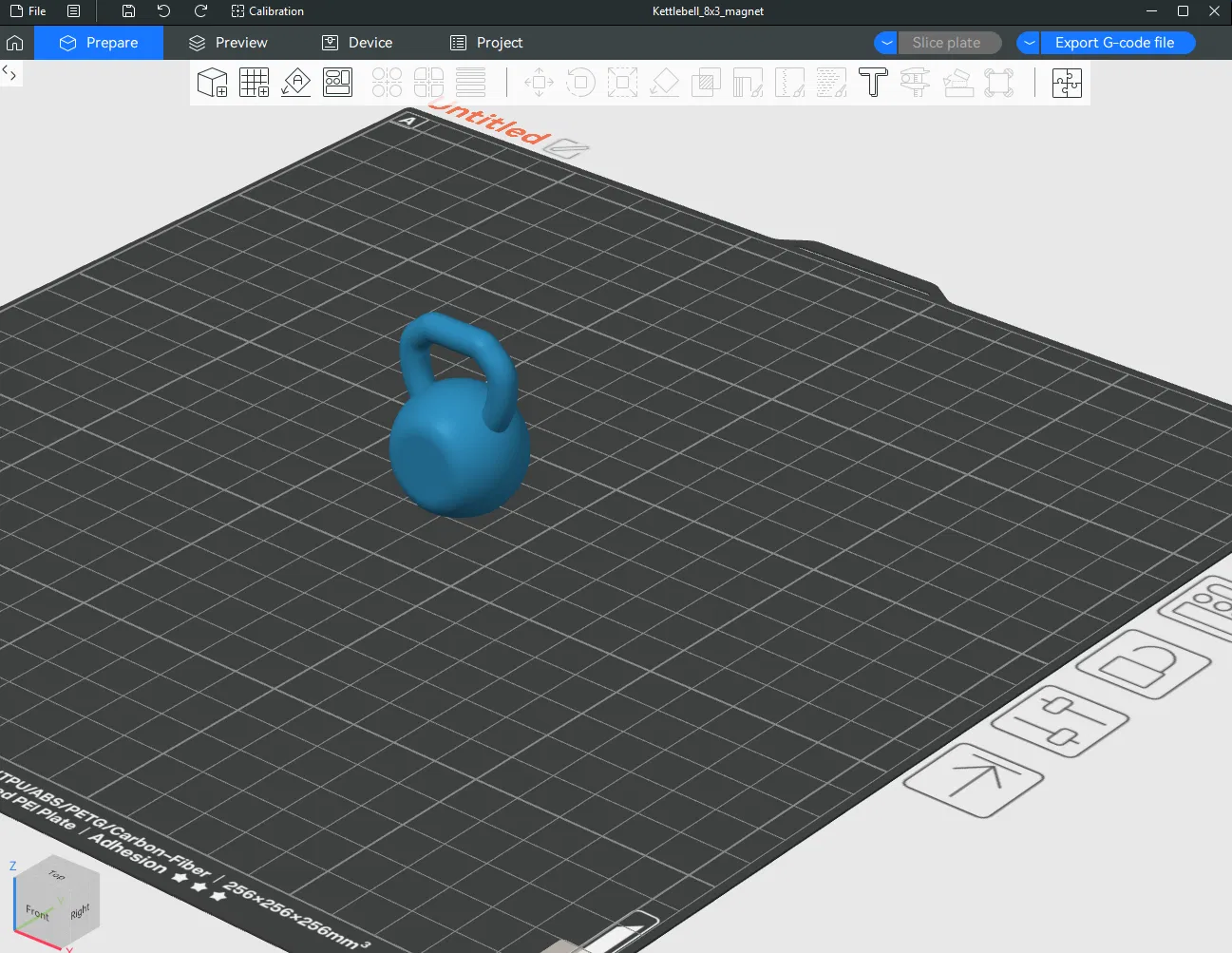The height and width of the screenshot is (953, 1232).
Task: Switch to the Device tab
Action: tap(357, 43)
